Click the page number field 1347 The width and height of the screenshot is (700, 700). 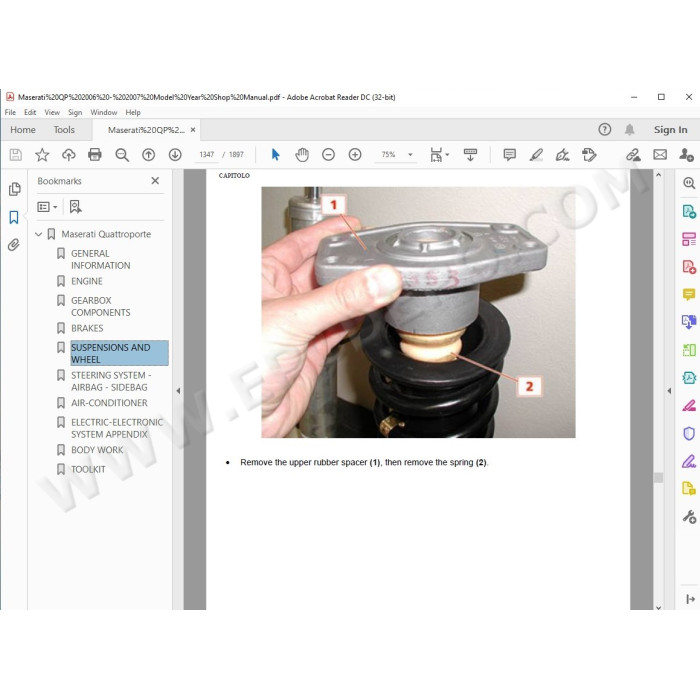(x=207, y=154)
